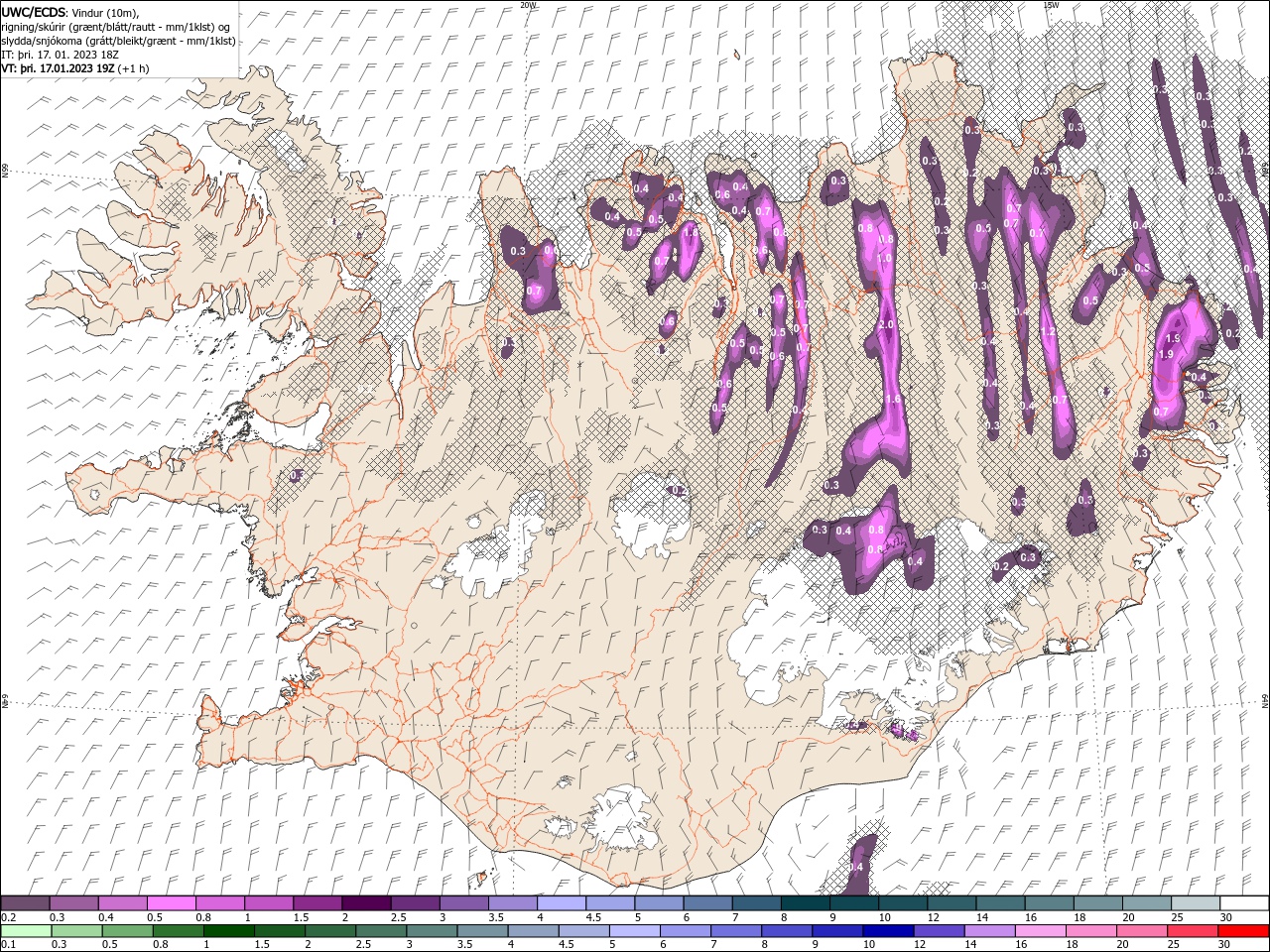This screenshot has width=1270, height=952.
Task: Click the bright pink top-row swatch labeled 0.5
Action: point(172,903)
